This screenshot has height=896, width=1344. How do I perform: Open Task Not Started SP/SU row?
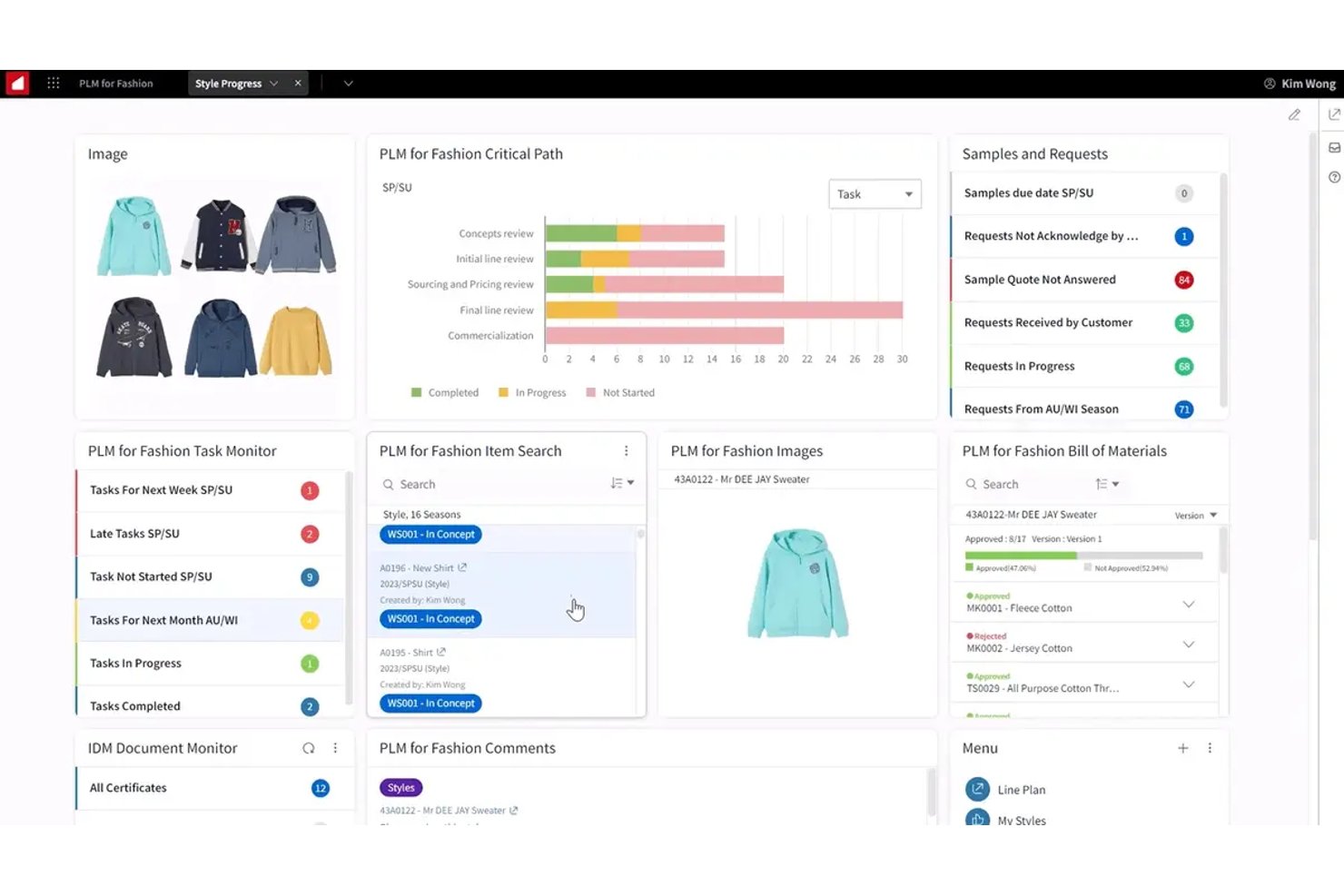click(209, 577)
